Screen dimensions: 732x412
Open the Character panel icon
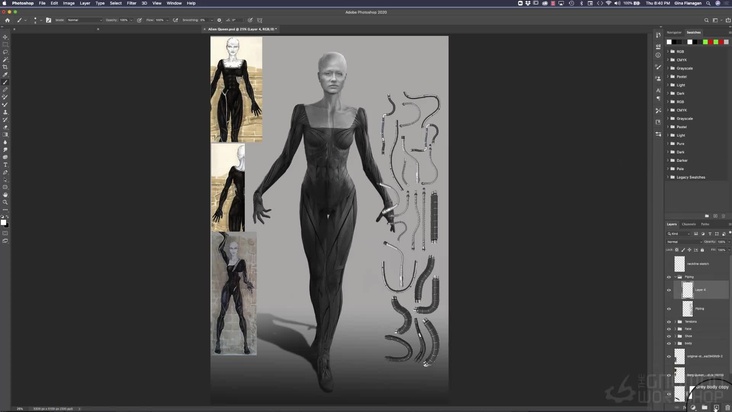tap(658, 90)
